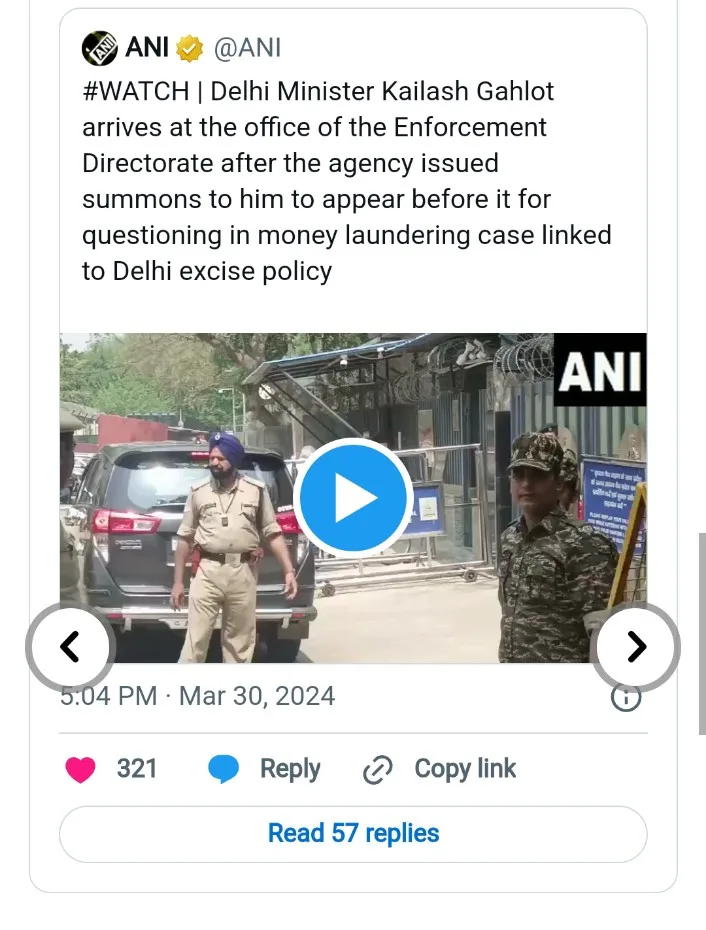Open the 5:04 PM Mar 30, 2024 timestamp
Screen dimensions: 706x930
(198, 696)
